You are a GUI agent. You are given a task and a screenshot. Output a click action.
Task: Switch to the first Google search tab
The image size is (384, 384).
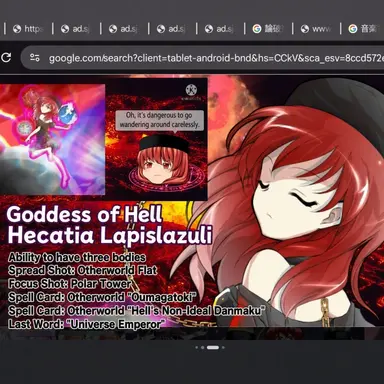click(x=268, y=29)
